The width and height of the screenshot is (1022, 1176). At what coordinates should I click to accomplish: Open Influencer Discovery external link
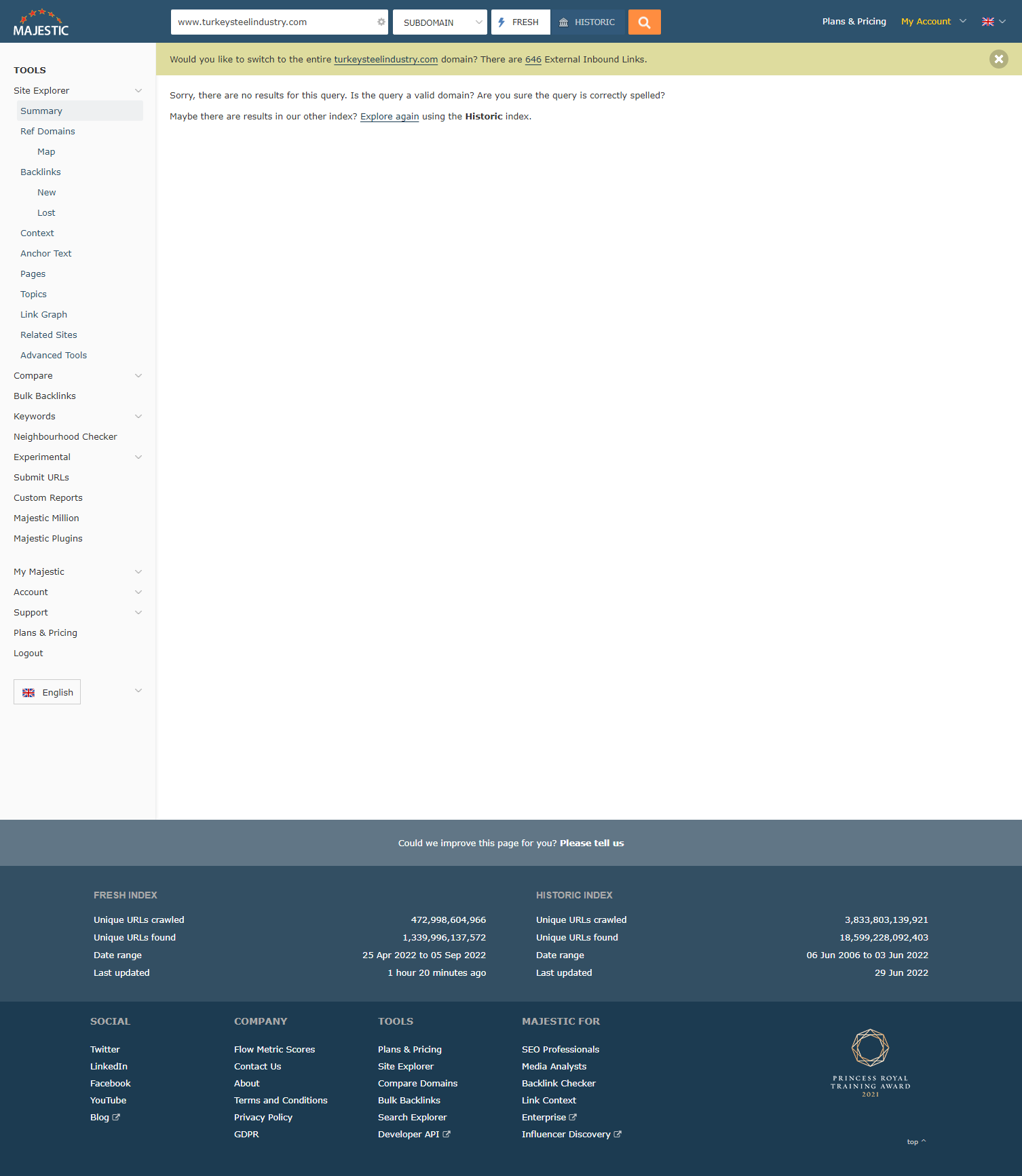pyautogui.click(x=571, y=1135)
